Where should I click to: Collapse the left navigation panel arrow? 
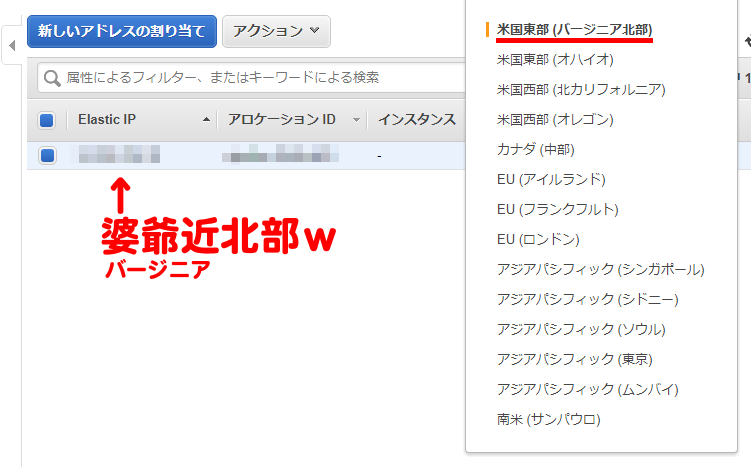click(x=12, y=46)
